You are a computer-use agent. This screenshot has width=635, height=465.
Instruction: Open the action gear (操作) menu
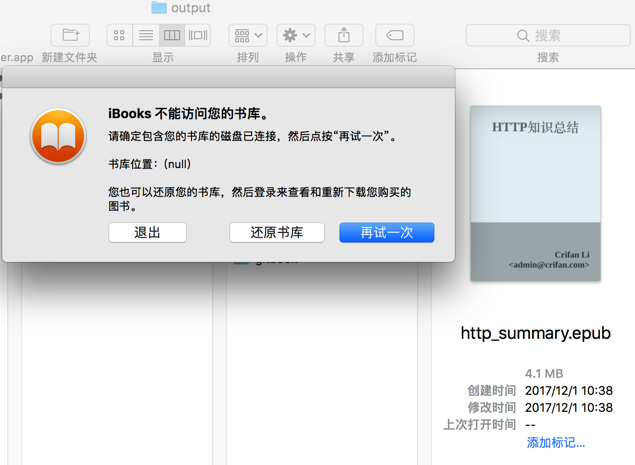296,35
